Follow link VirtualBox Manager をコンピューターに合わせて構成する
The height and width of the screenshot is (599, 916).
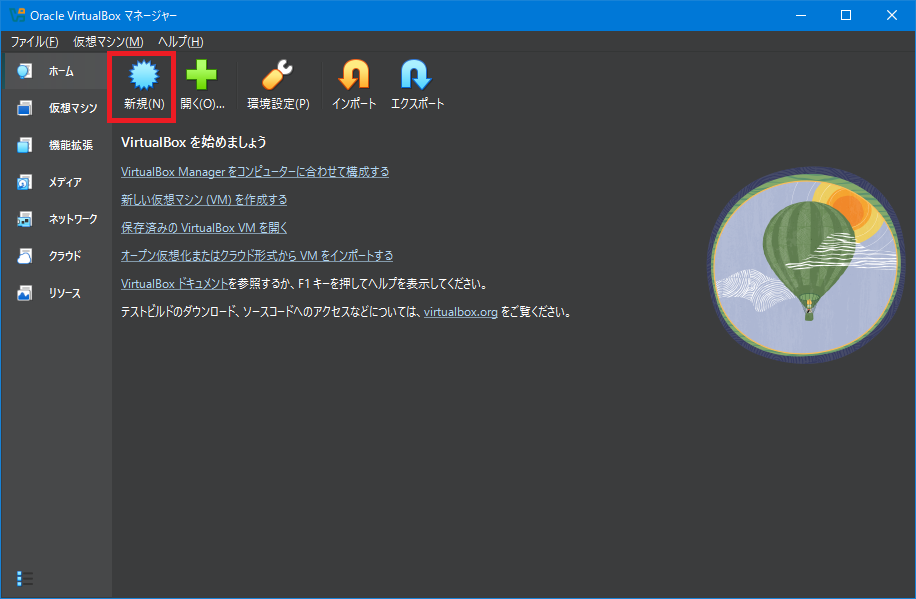255,172
